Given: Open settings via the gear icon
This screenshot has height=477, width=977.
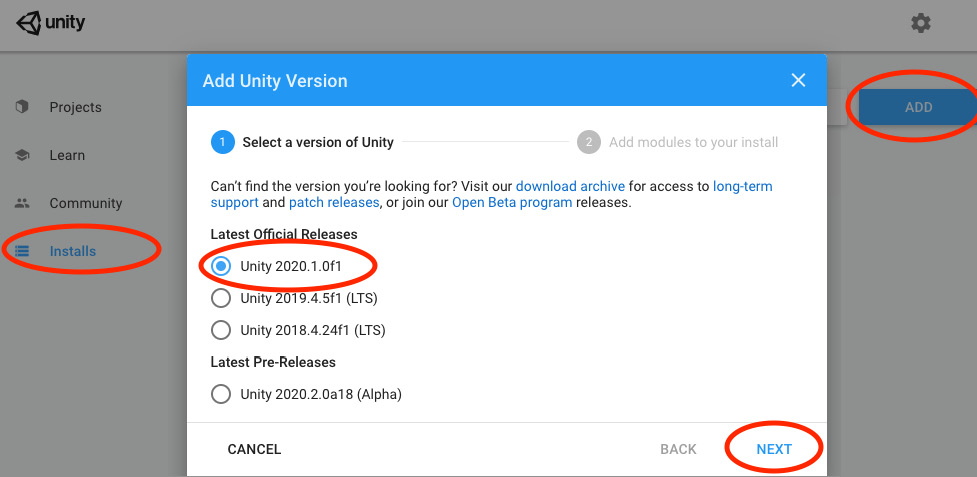Looking at the screenshot, I should (920, 22).
